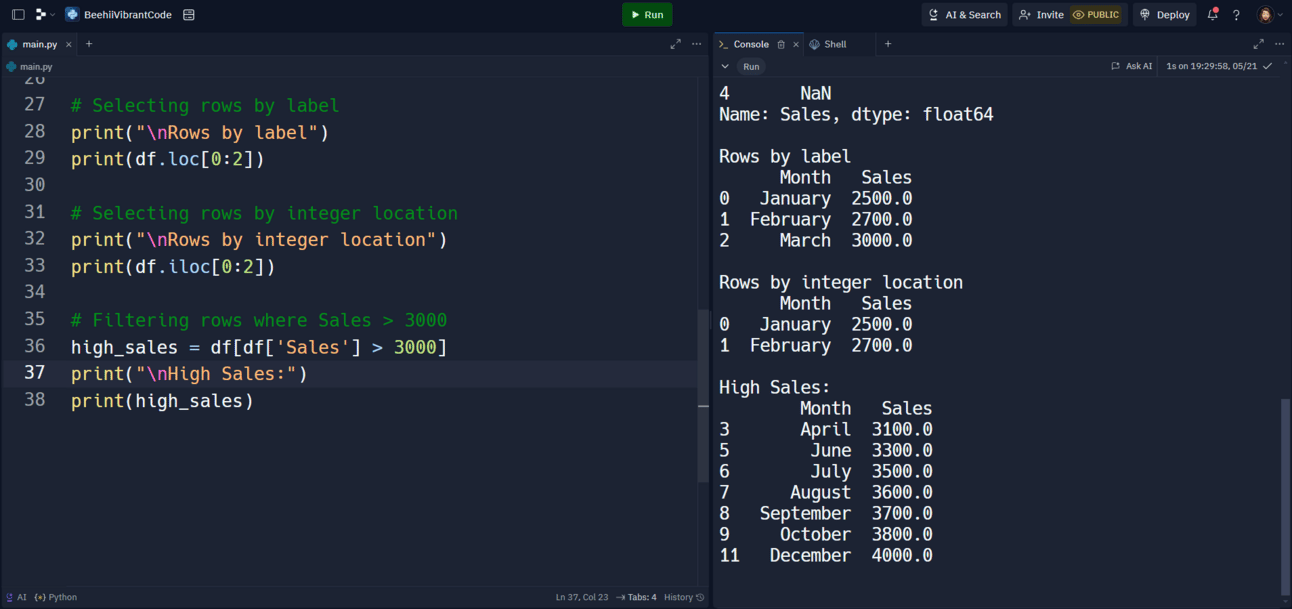Click the "High Sales:" console heading
This screenshot has height=609, width=1292.
[x=775, y=387]
